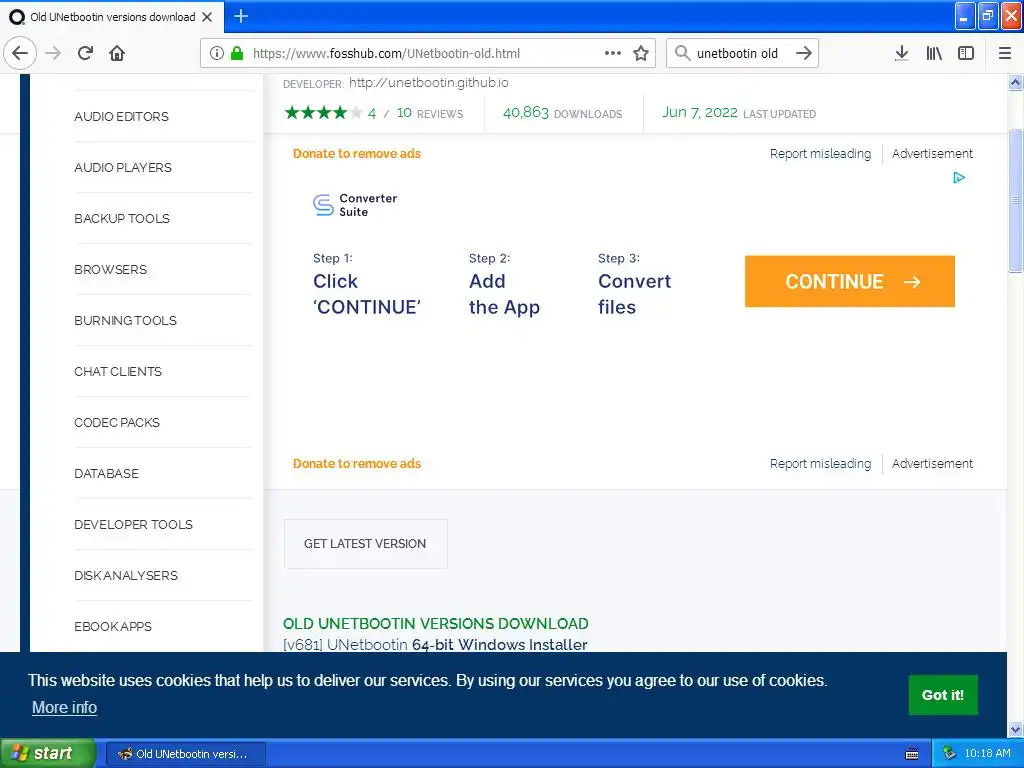Open the library bookmarks icon
This screenshot has width=1024, height=768.
(934, 53)
